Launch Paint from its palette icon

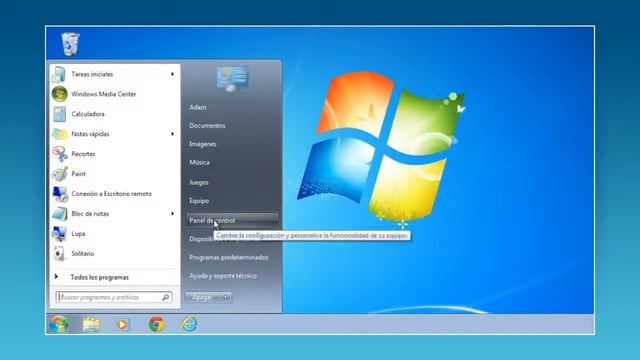[60, 174]
